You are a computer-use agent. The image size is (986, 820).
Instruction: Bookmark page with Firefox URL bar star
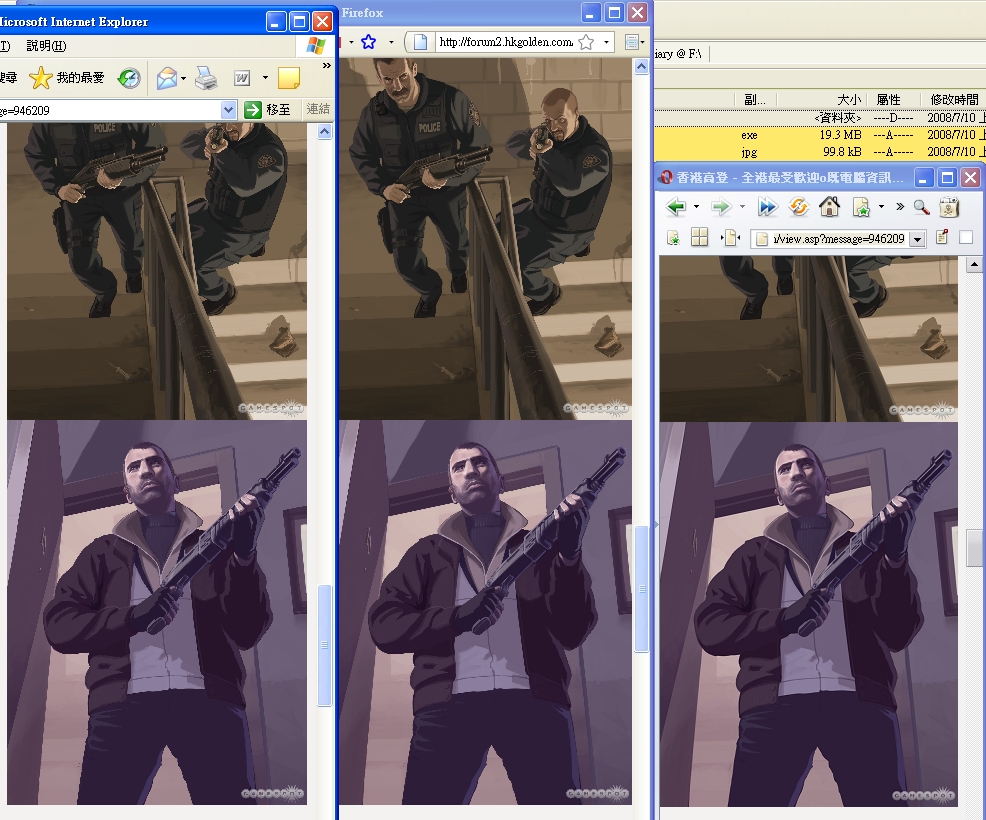click(x=586, y=42)
